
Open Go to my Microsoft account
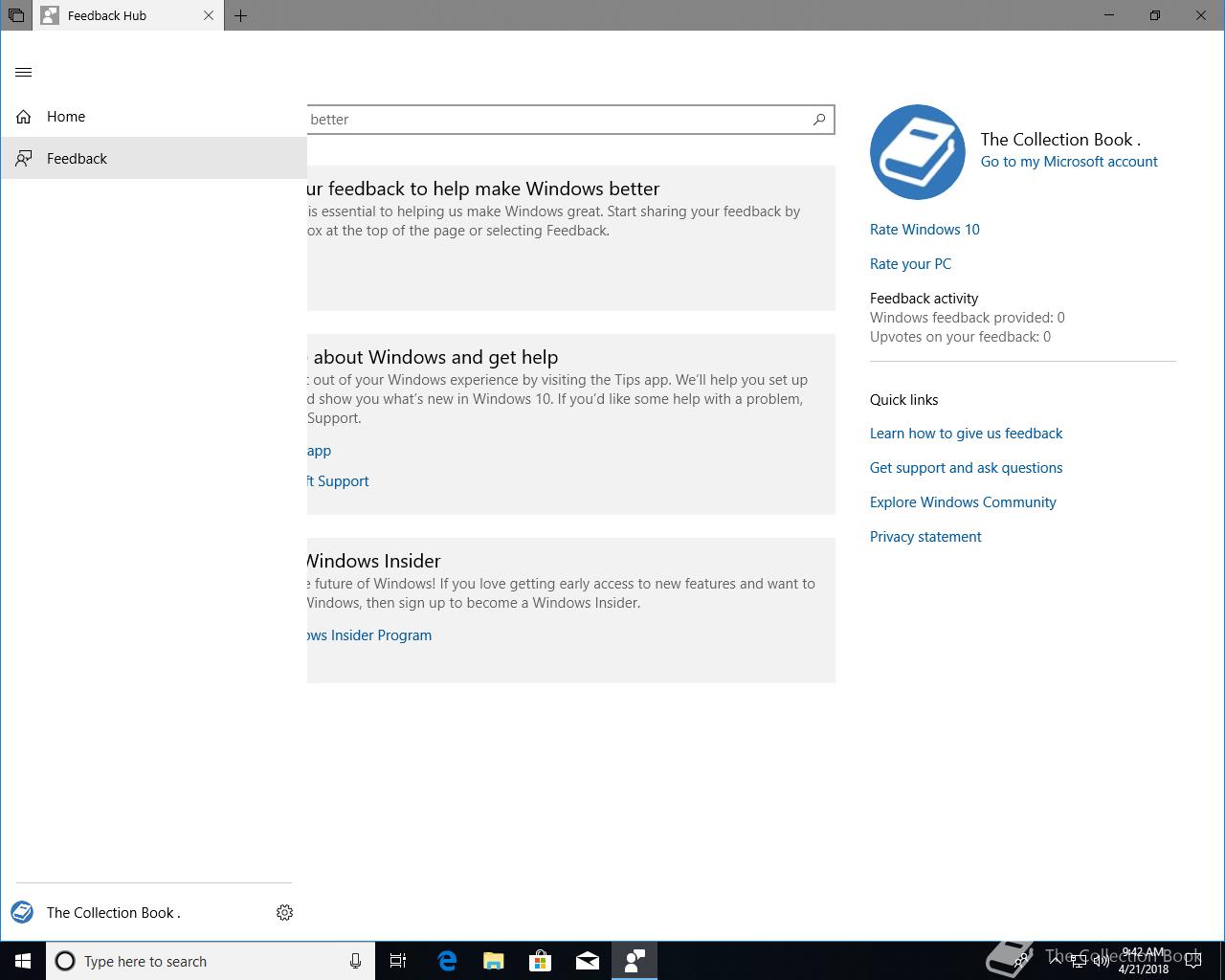[1069, 162]
